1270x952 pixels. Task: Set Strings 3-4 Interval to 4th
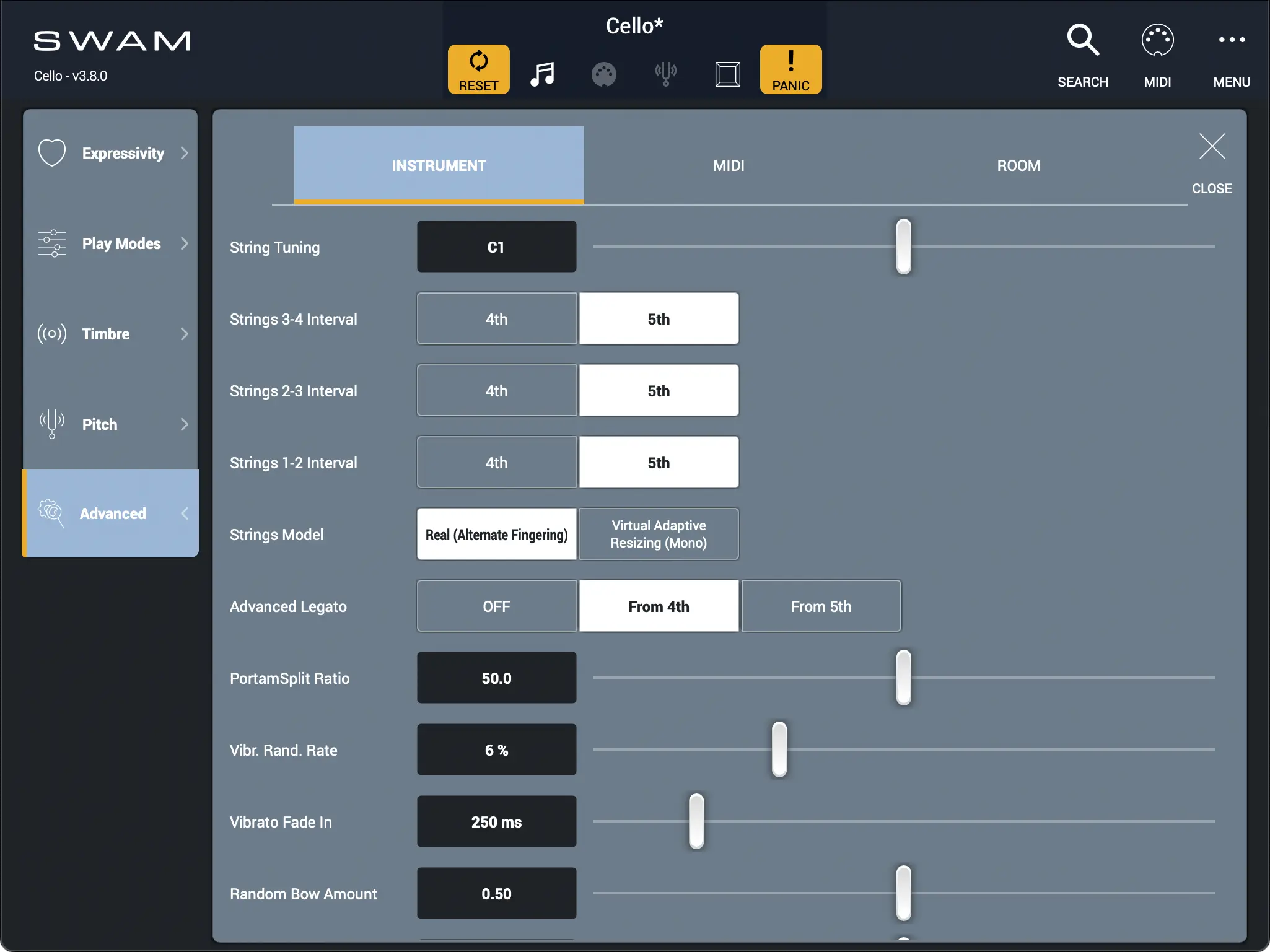pyautogui.click(x=496, y=319)
